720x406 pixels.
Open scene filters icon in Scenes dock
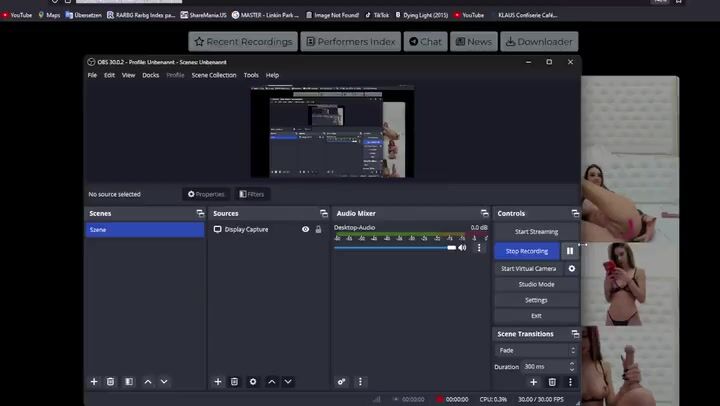click(129, 382)
